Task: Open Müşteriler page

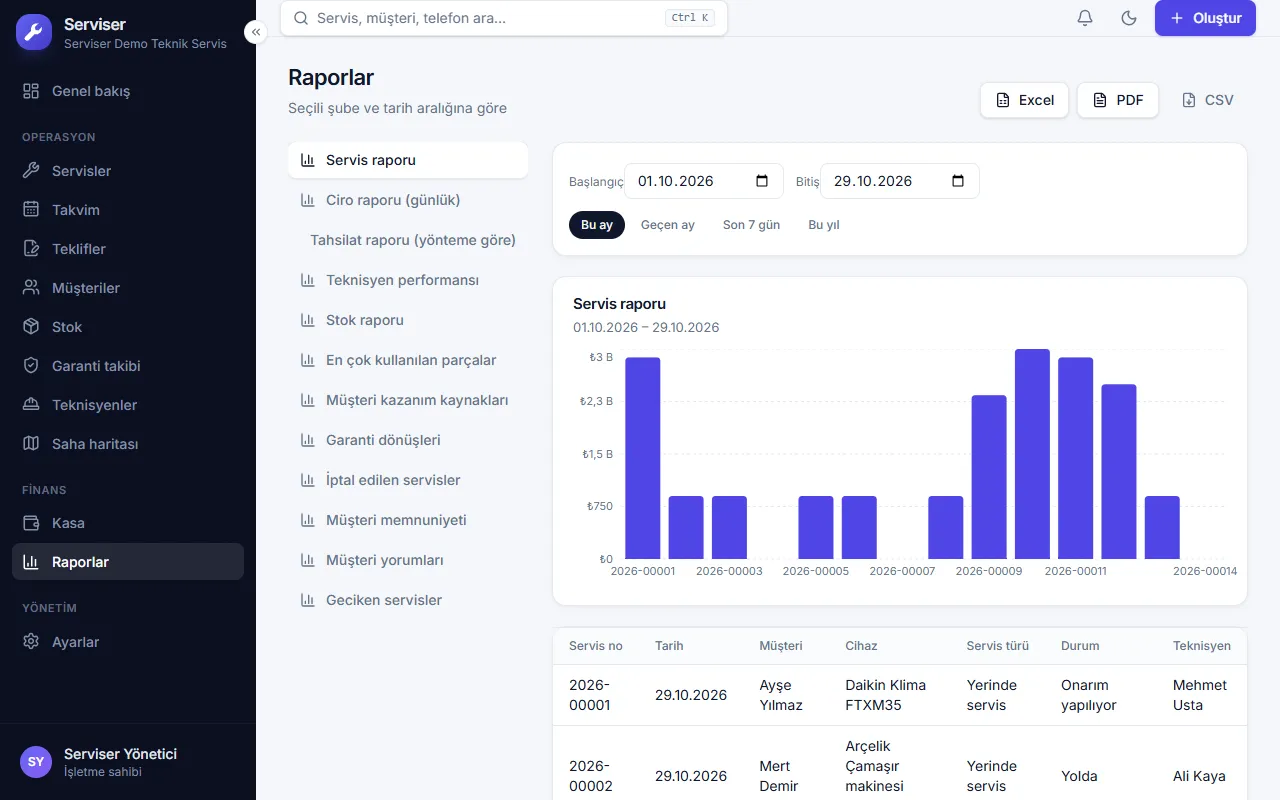Action: coord(128,288)
